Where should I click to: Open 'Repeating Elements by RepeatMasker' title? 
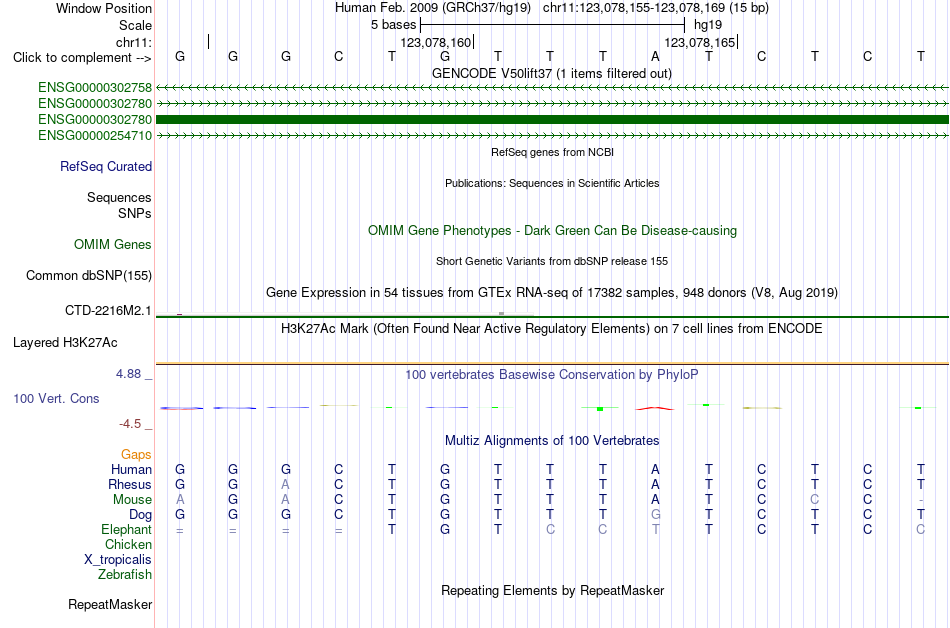(x=552, y=590)
